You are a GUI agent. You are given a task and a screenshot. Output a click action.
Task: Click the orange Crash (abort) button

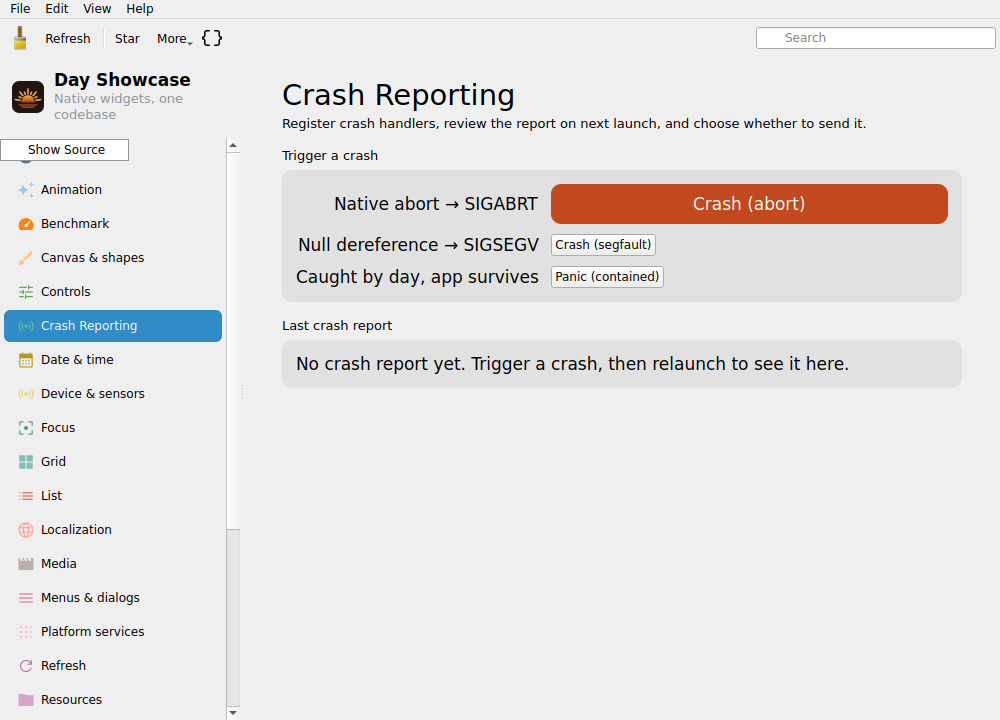(x=749, y=204)
